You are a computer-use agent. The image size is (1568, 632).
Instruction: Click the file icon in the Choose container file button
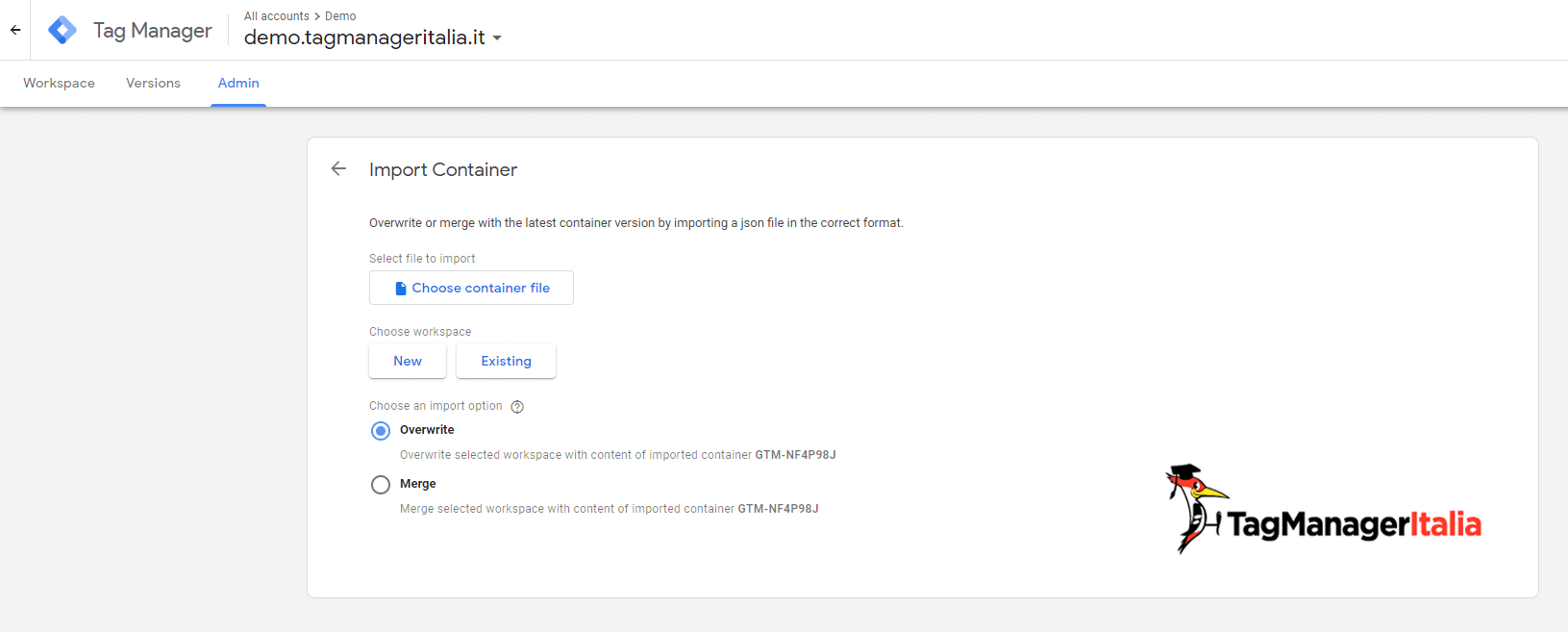[x=401, y=289]
